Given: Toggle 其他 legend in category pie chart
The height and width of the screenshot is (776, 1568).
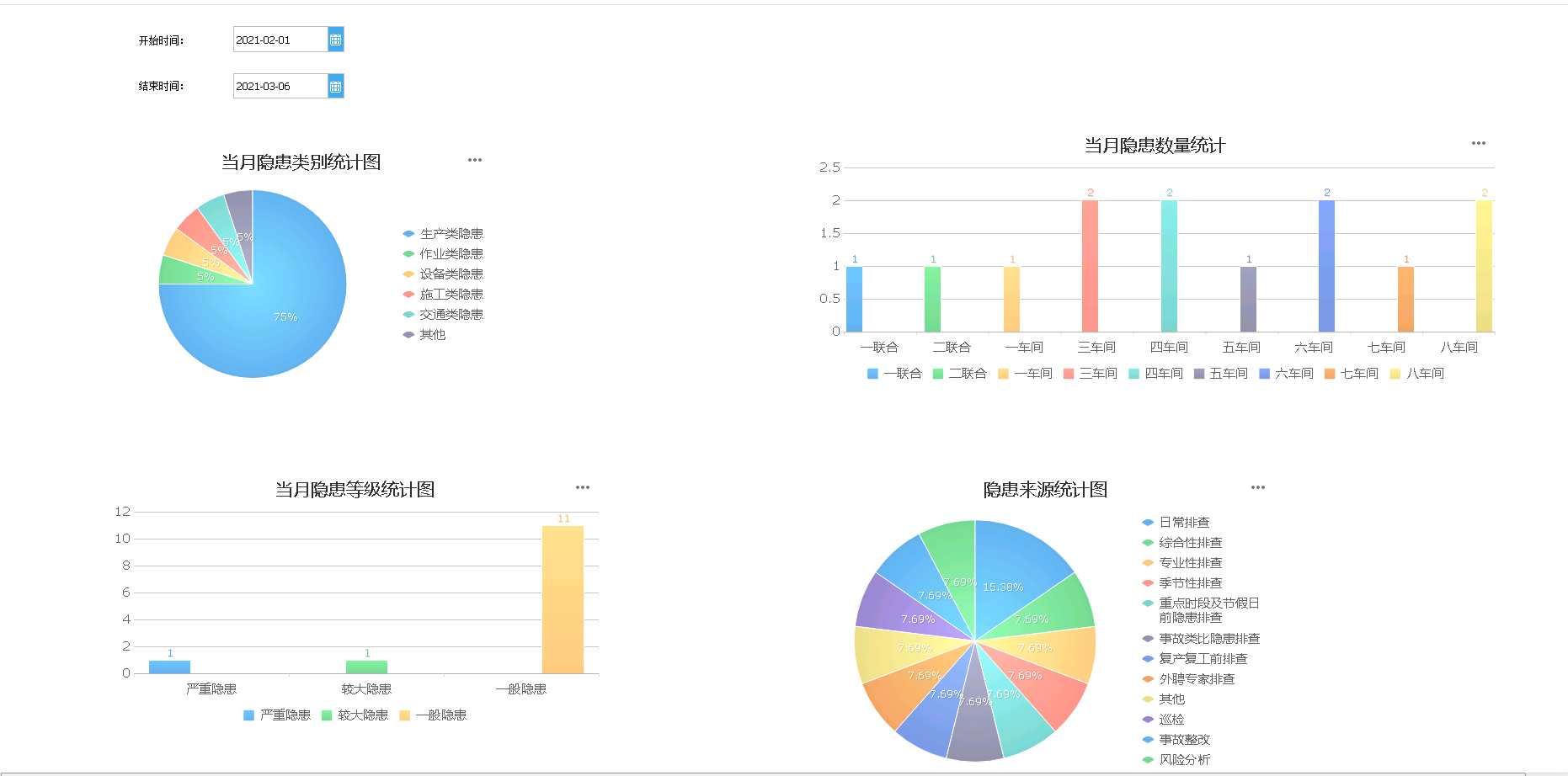Looking at the screenshot, I should pos(424,335).
